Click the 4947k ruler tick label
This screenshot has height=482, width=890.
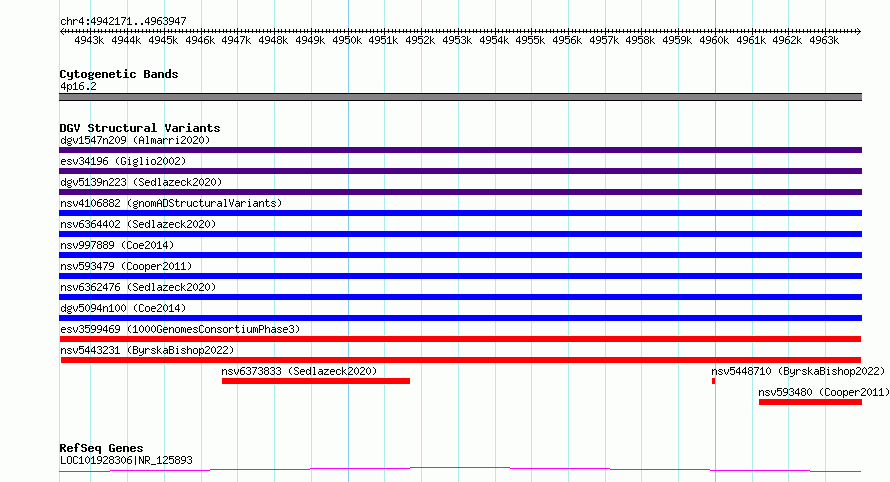click(236, 40)
